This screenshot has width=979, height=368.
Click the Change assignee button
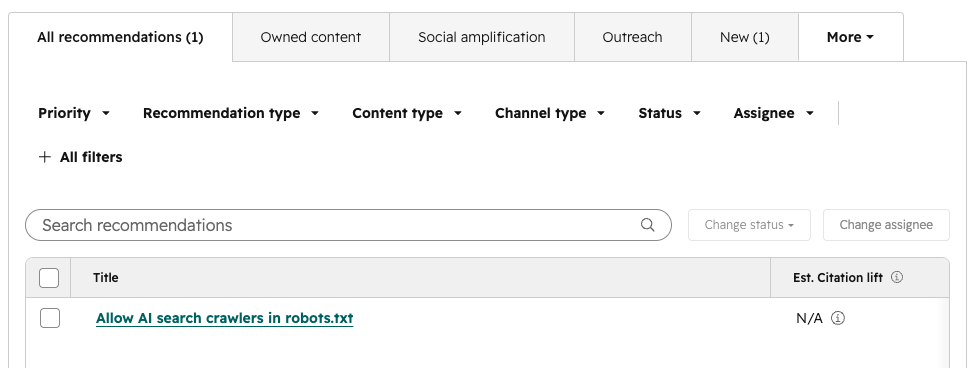pyautogui.click(x=886, y=225)
